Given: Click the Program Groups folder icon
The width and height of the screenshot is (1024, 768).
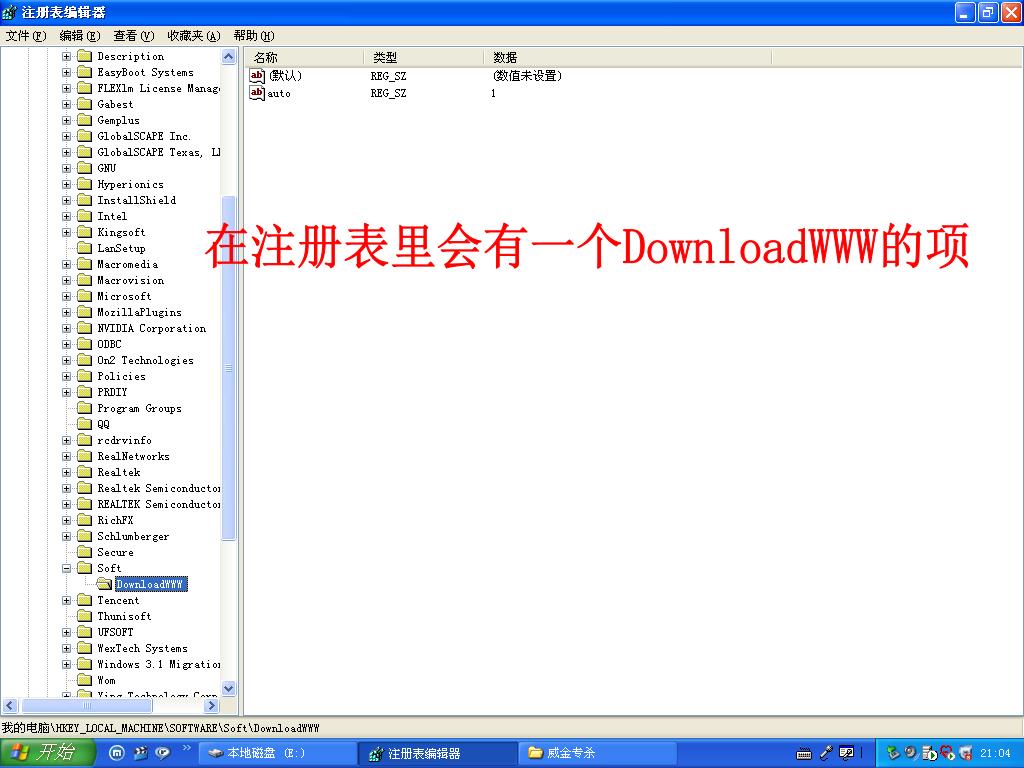Looking at the screenshot, I should coord(84,408).
